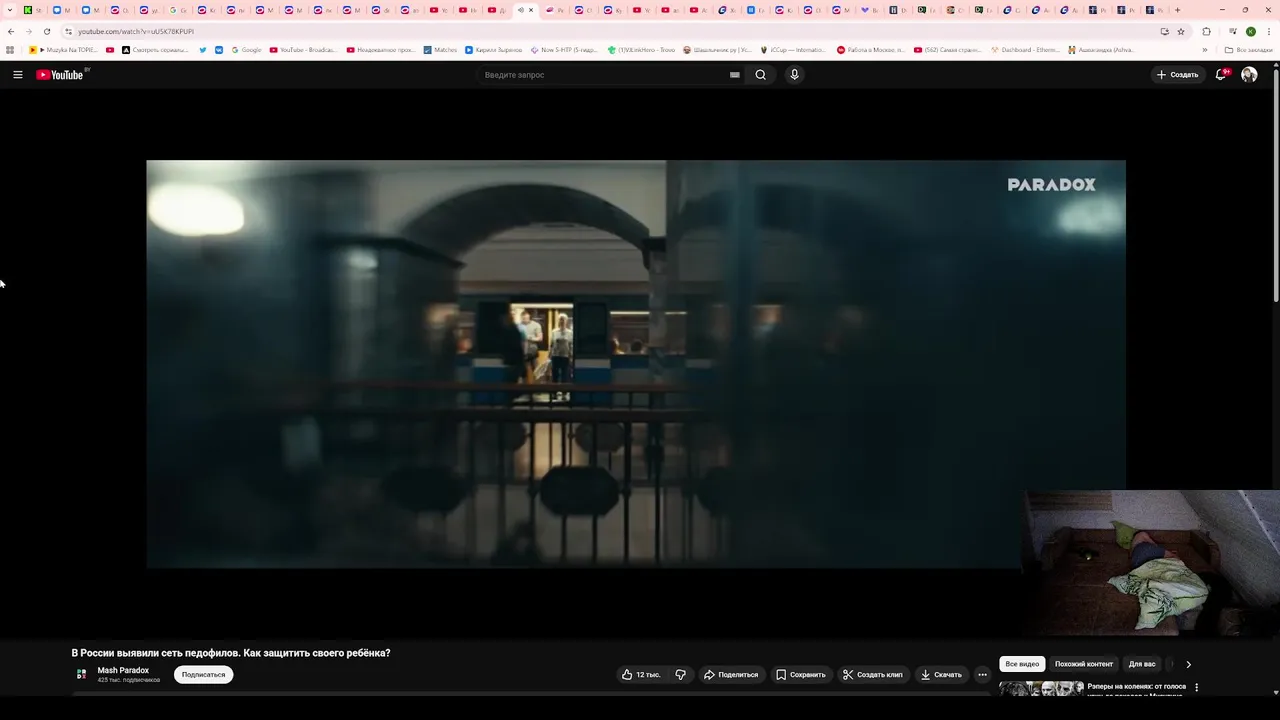Go back with browser back arrow
This screenshot has height=720, width=1280.
(x=11, y=31)
